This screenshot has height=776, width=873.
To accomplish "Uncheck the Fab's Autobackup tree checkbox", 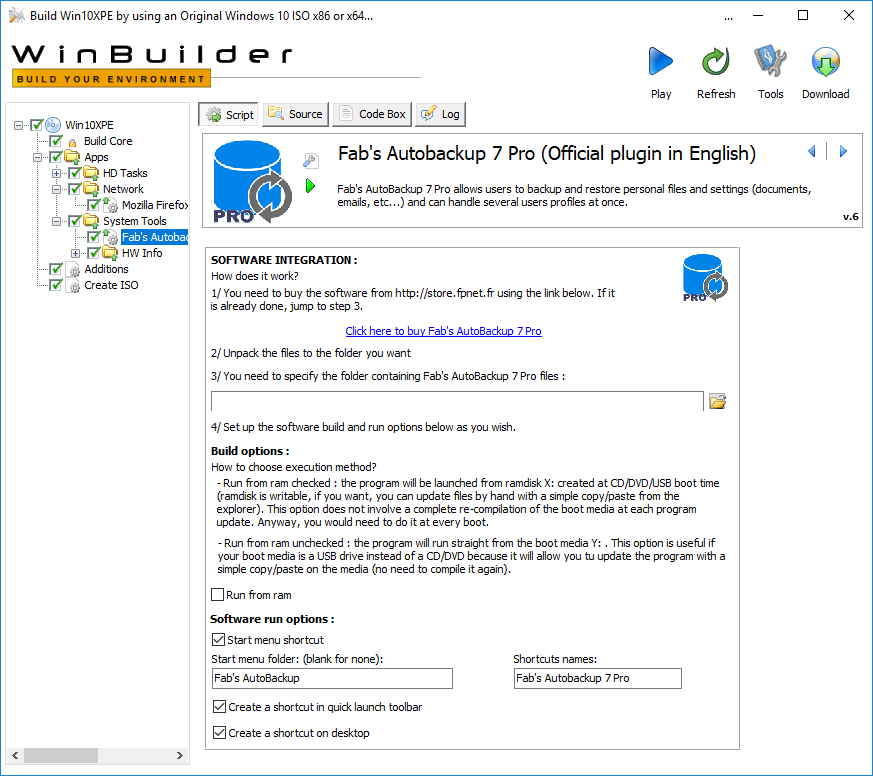I will click(x=94, y=237).
